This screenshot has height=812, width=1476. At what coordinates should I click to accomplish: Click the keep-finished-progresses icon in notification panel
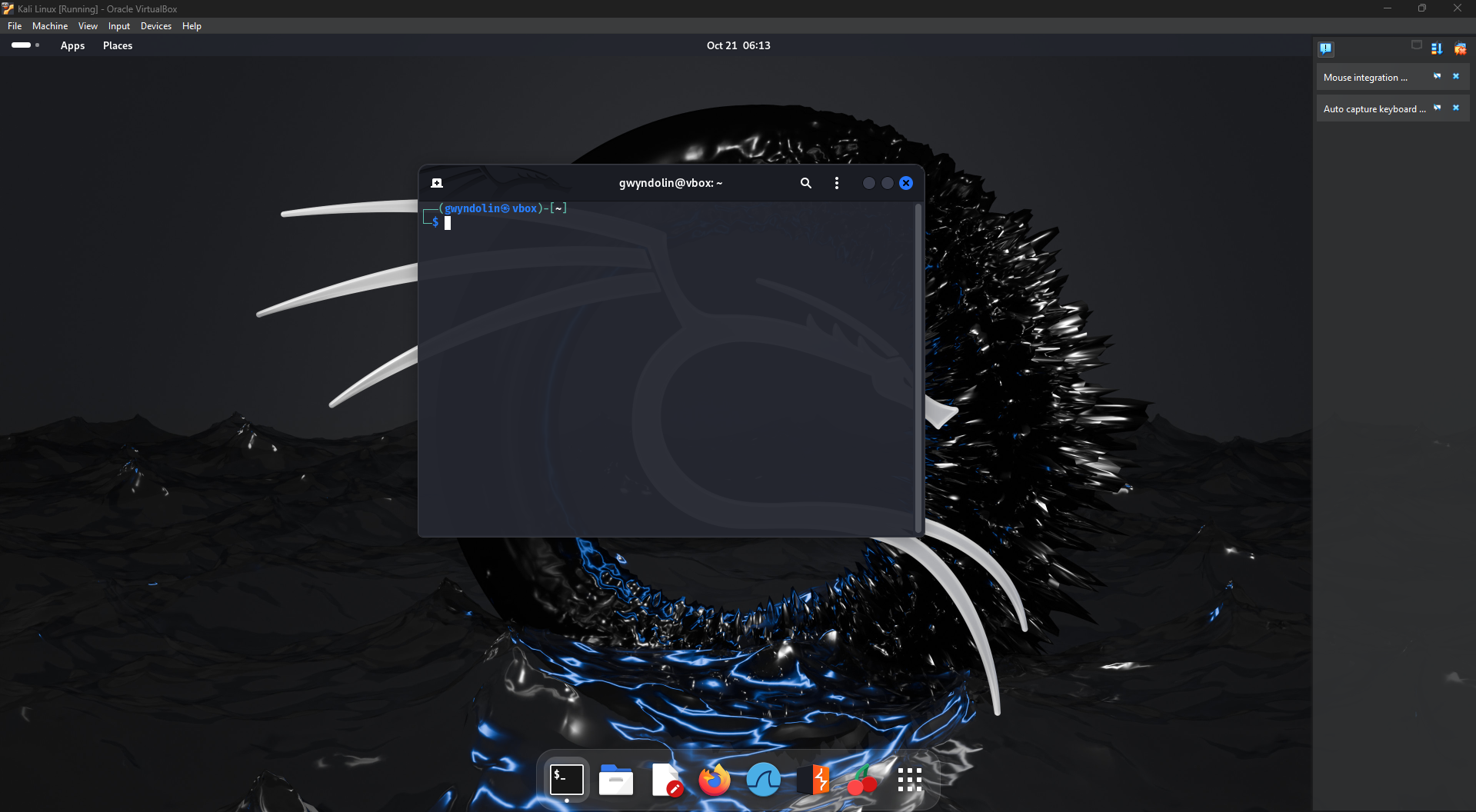[1417, 45]
